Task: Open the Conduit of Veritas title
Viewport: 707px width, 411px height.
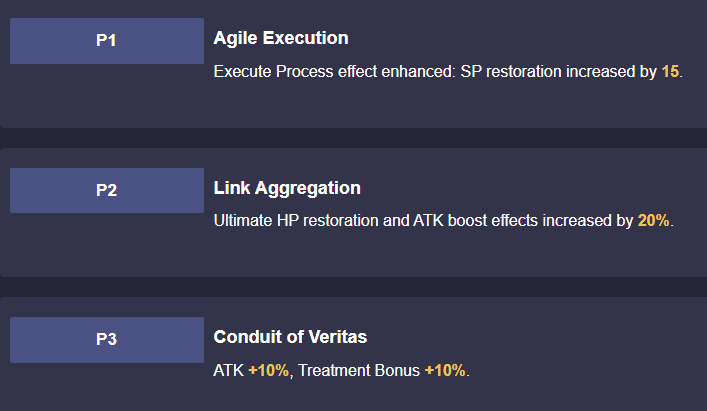Action: [x=290, y=337]
